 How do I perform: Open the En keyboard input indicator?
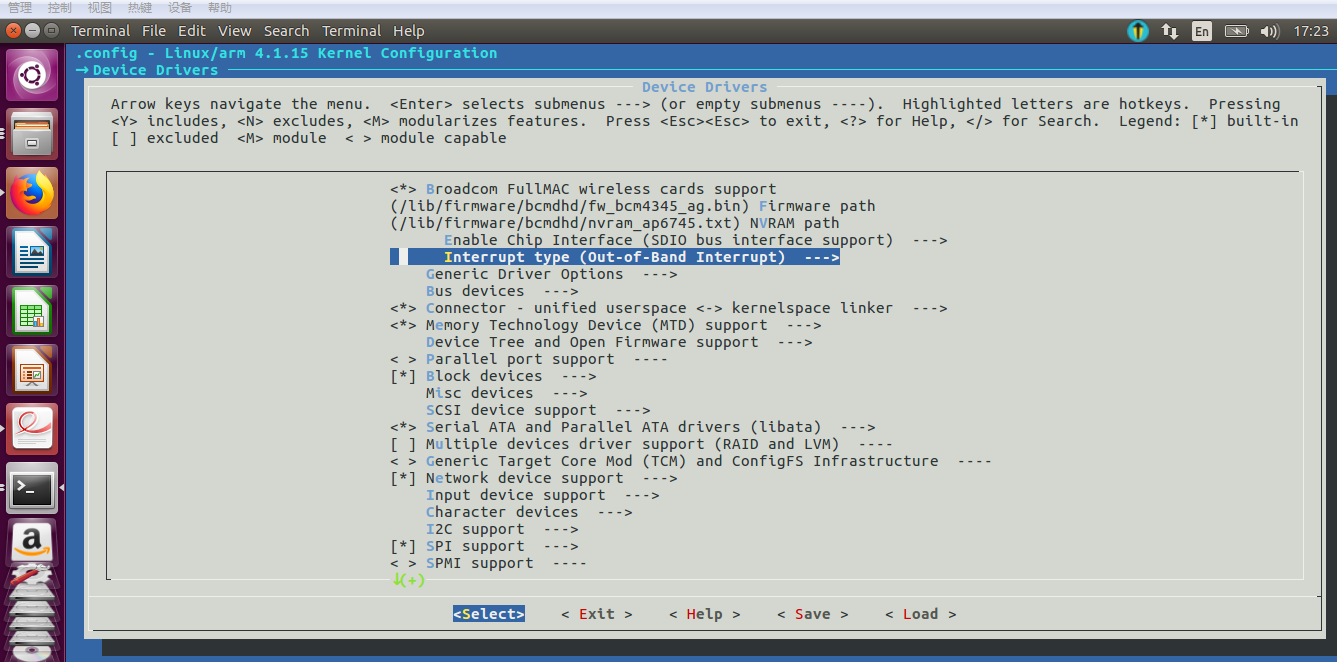pos(1201,31)
